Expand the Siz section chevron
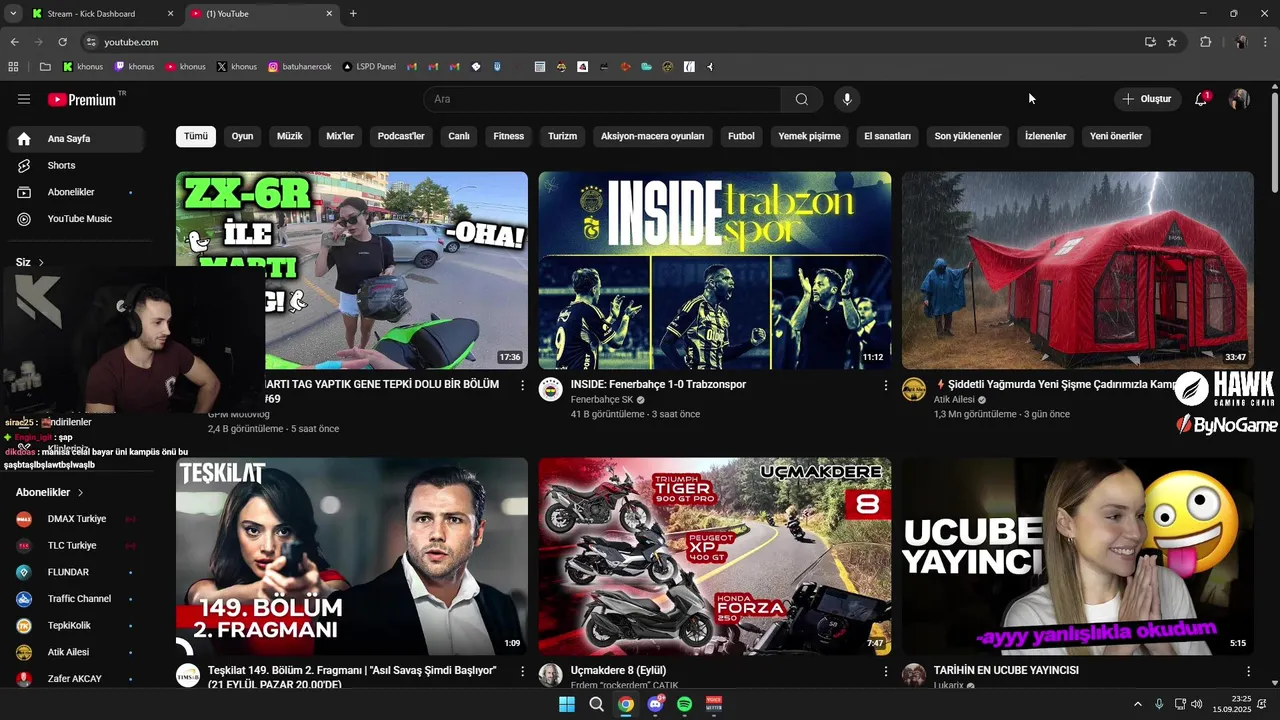Viewport: 1280px width, 720px height. 41,263
